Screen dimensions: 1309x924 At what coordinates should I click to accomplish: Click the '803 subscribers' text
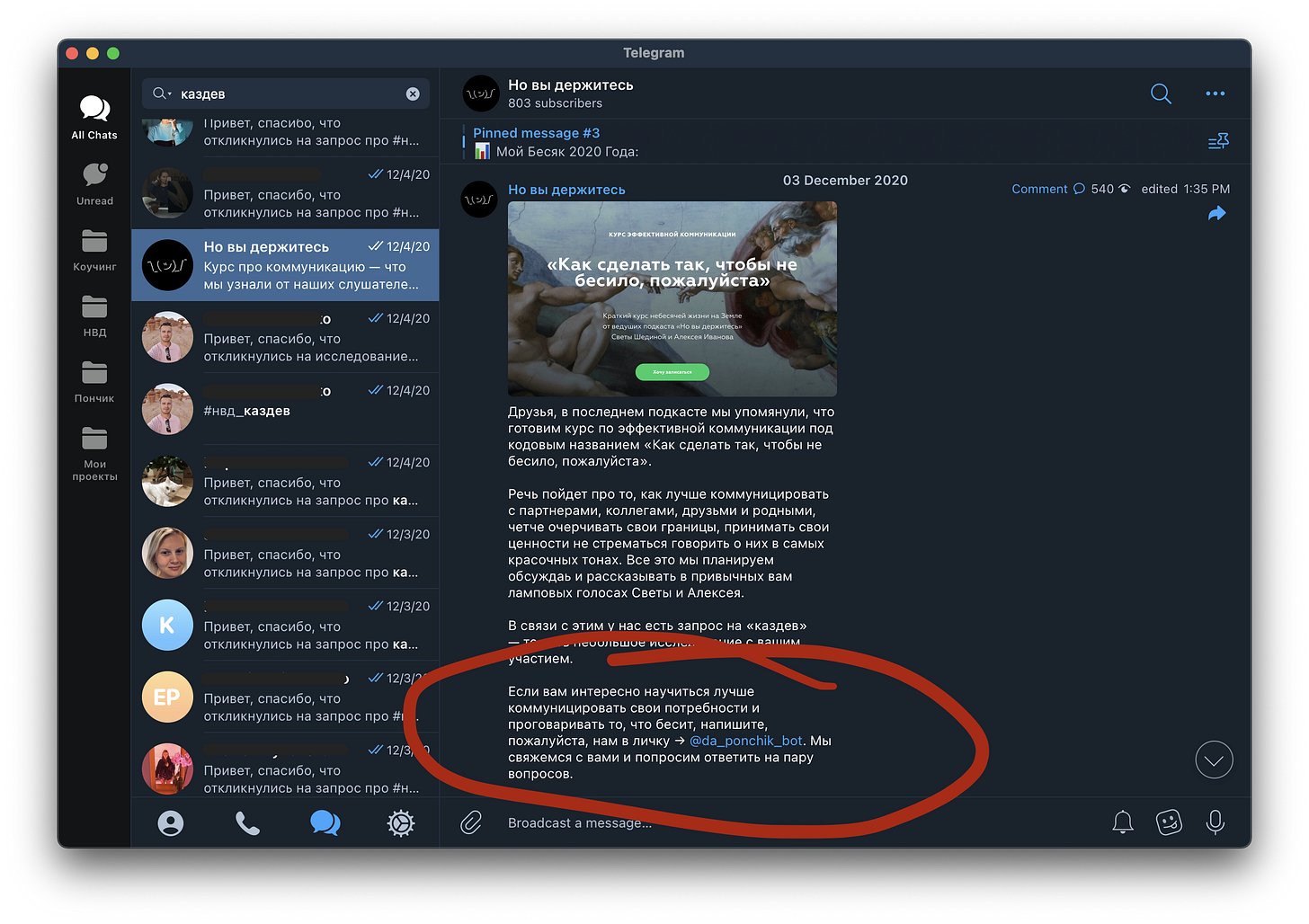(x=555, y=103)
